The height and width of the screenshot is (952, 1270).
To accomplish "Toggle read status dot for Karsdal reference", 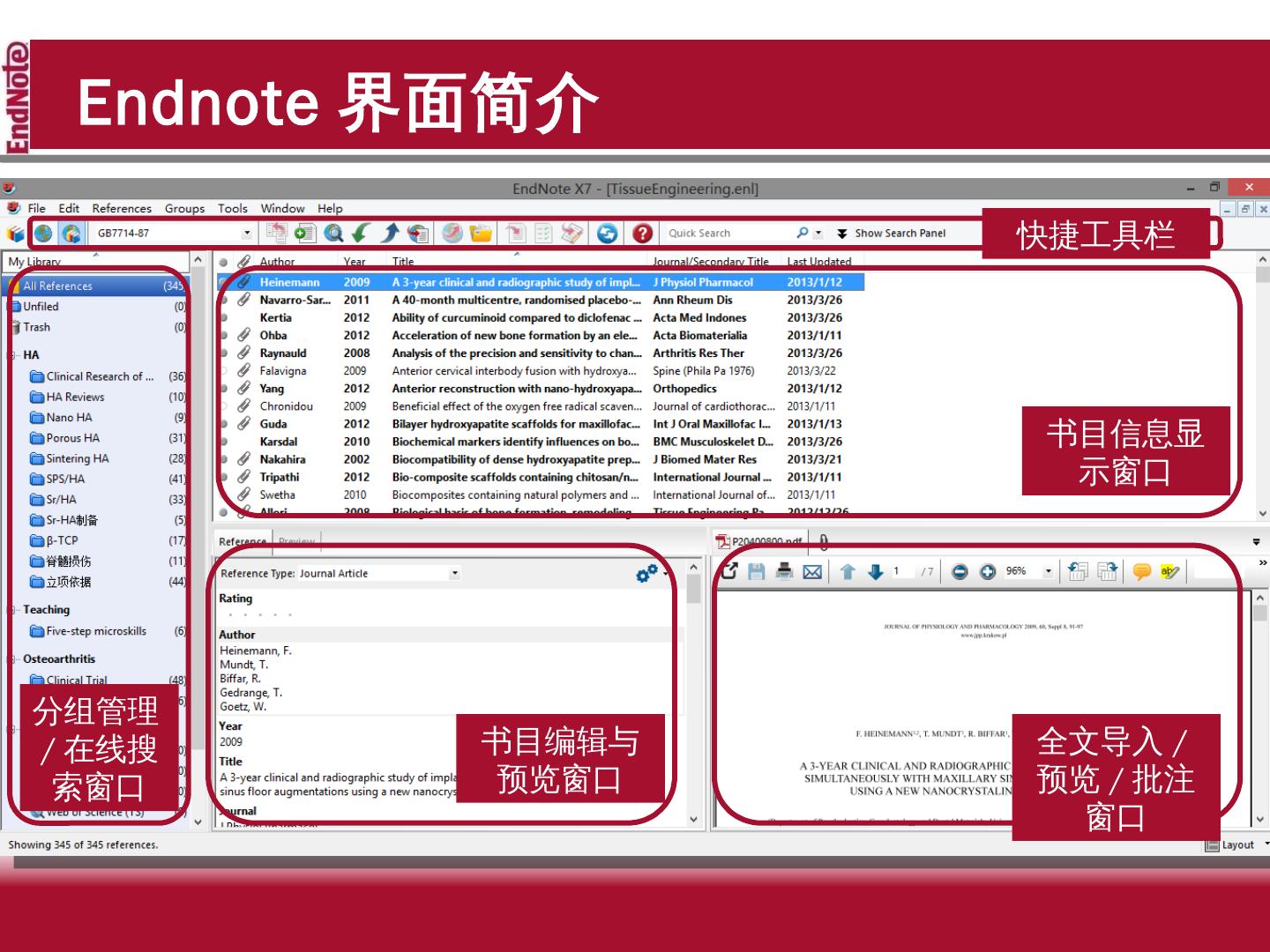I will click(x=223, y=442).
